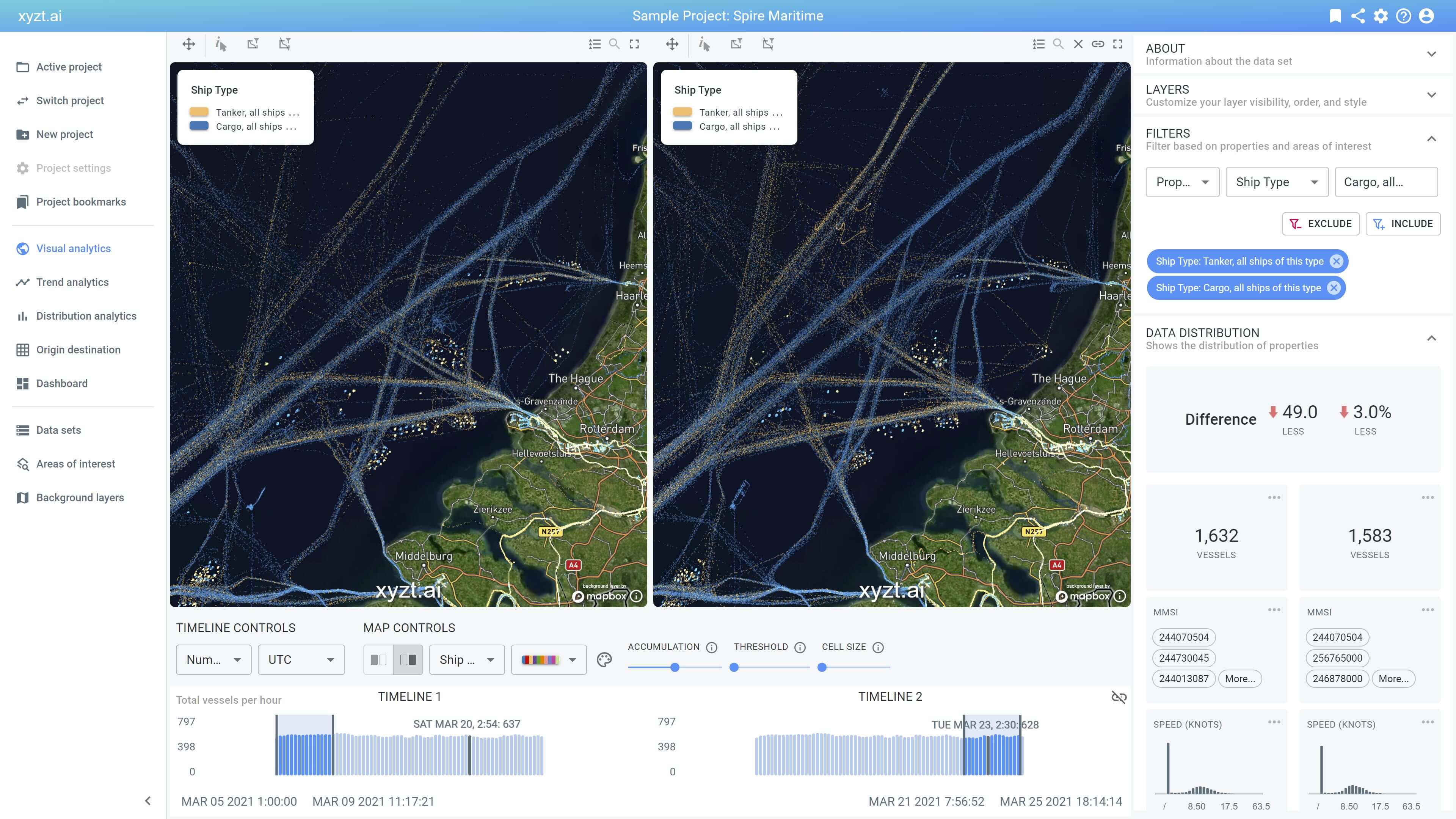Click the Threshold info icon
1456x819 pixels.
coord(800,647)
